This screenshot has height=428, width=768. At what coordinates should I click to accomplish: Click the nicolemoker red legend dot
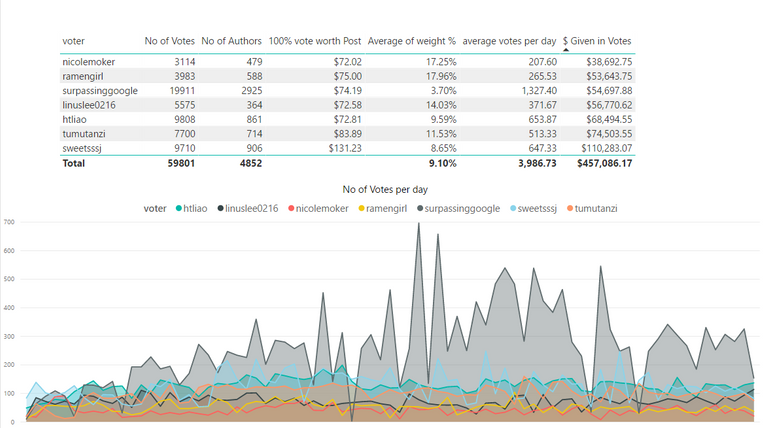point(291,209)
